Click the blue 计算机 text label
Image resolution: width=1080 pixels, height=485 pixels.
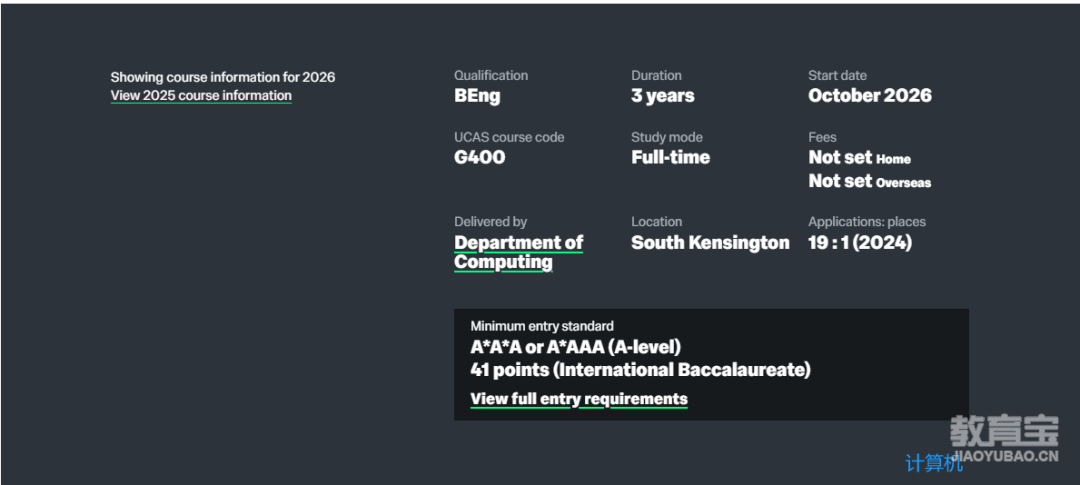tap(934, 463)
